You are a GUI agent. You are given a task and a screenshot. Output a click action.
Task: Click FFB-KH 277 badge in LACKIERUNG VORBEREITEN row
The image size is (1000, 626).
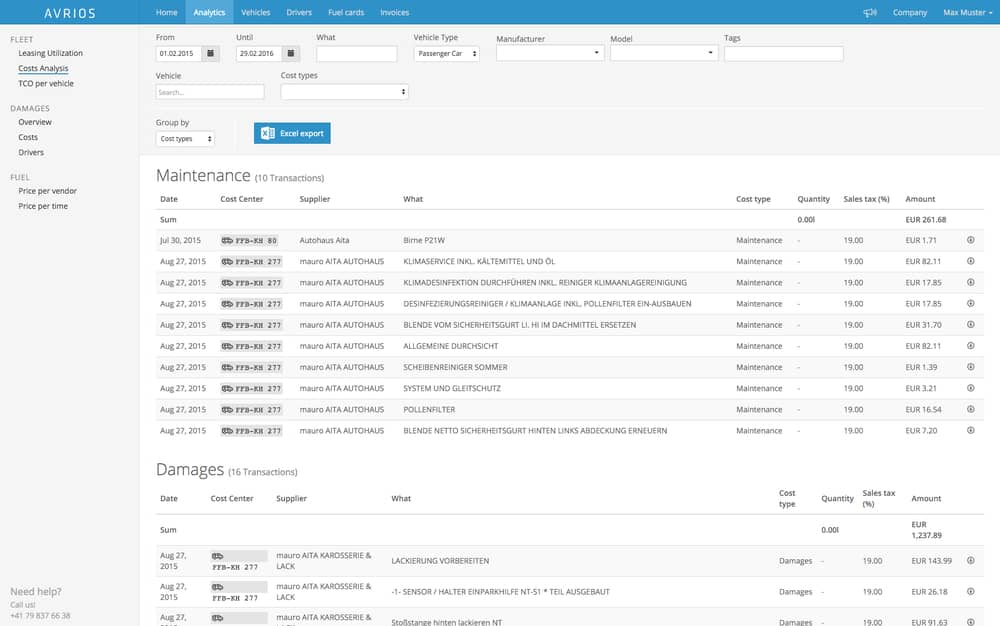click(239, 561)
